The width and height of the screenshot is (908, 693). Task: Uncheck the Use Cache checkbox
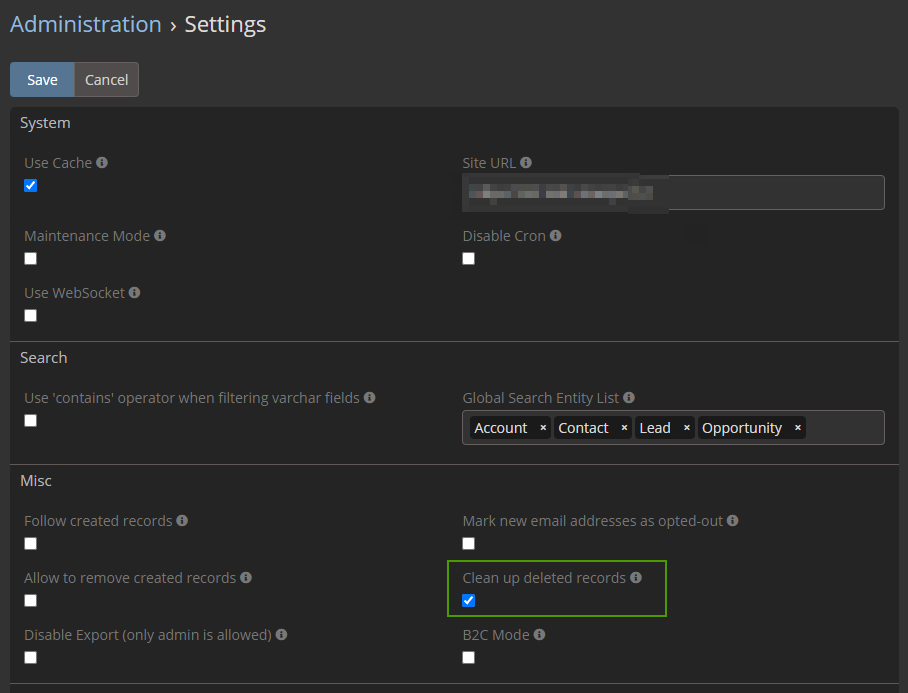[x=31, y=186]
